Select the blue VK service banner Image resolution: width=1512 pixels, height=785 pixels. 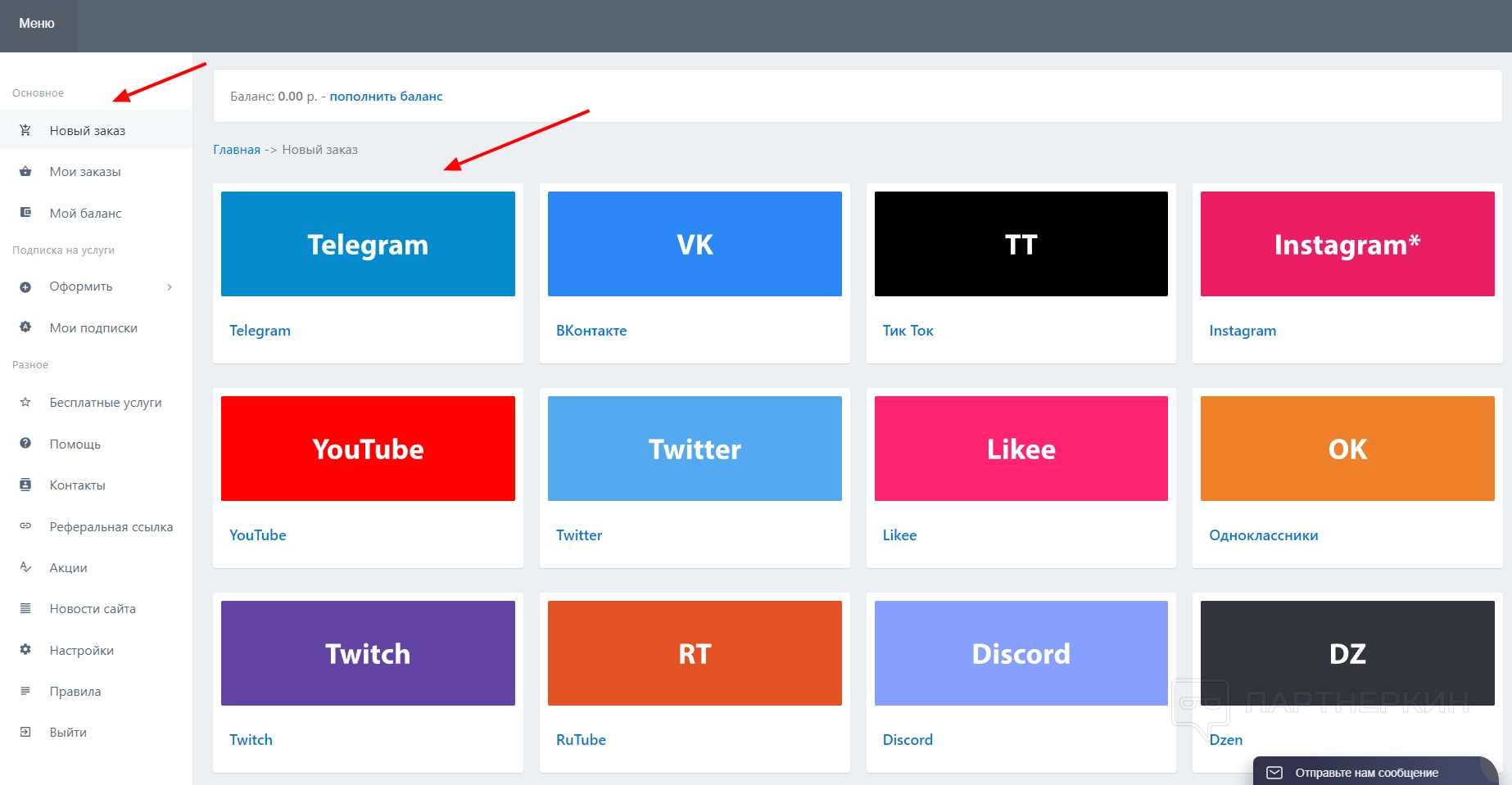pos(695,244)
